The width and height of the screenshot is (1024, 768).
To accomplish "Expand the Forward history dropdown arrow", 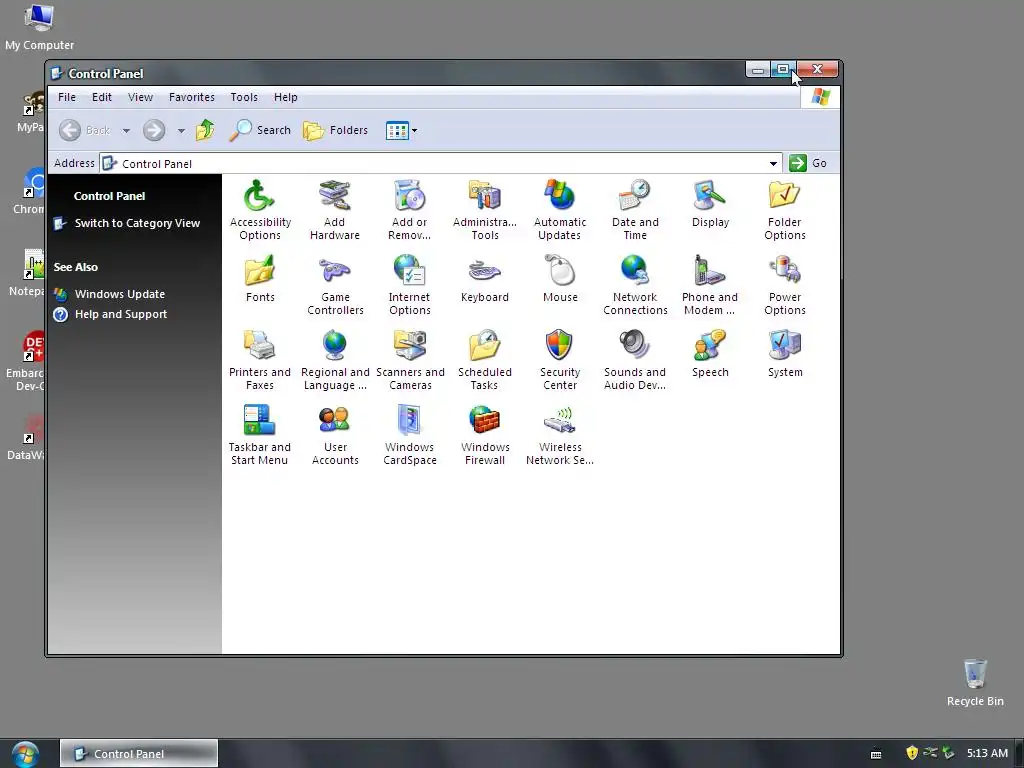I will coord(181,131).
